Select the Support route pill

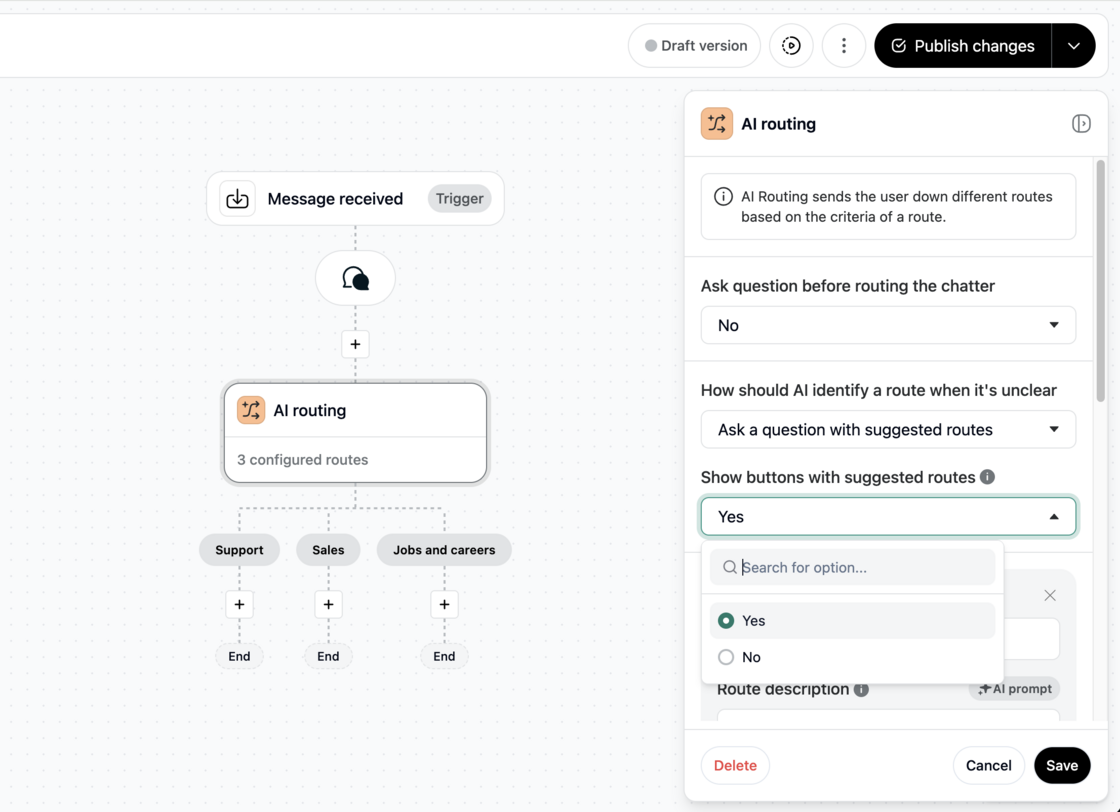coord(239,550)
